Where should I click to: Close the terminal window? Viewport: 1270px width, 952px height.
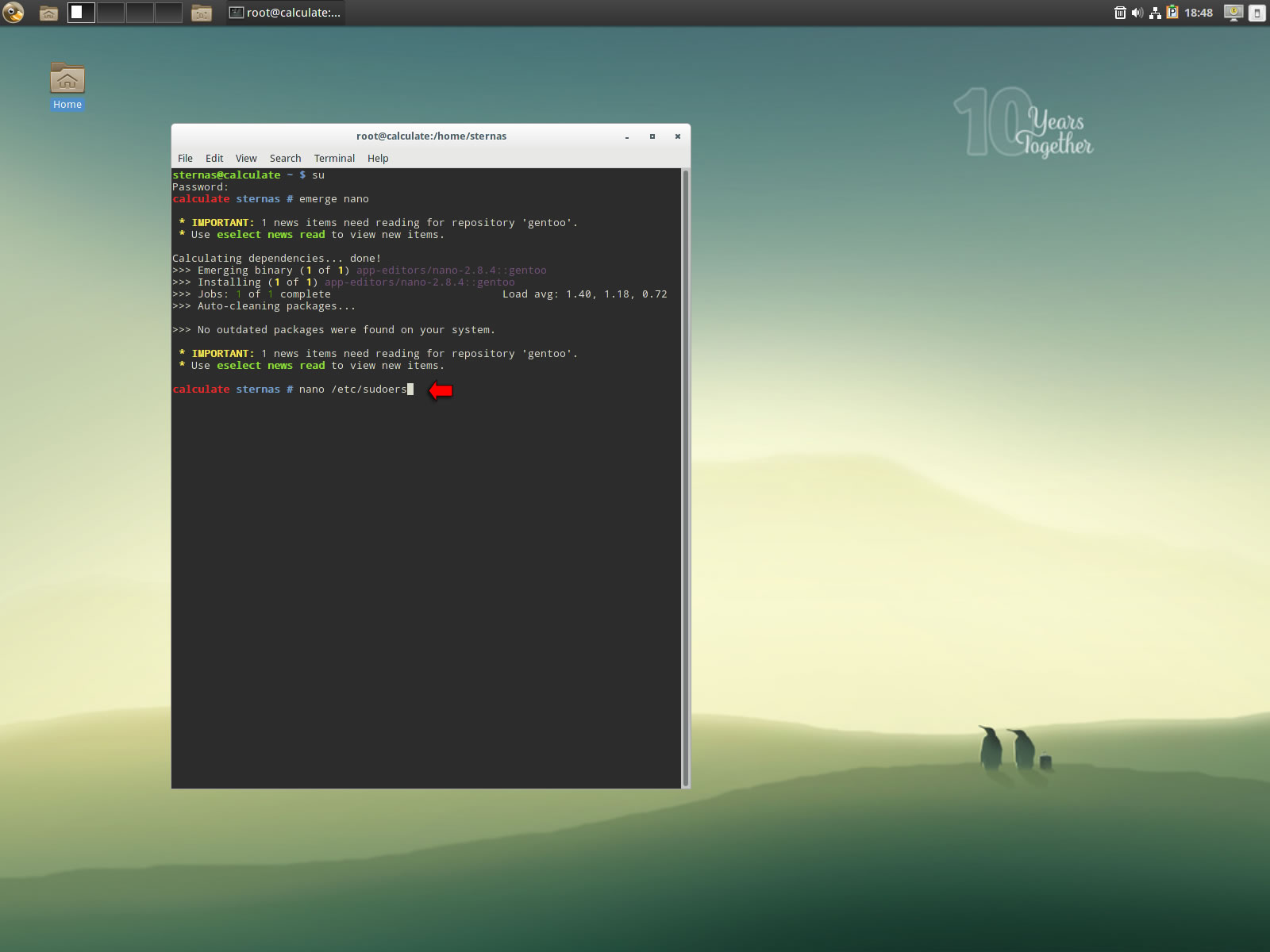[x=678, y=136]
